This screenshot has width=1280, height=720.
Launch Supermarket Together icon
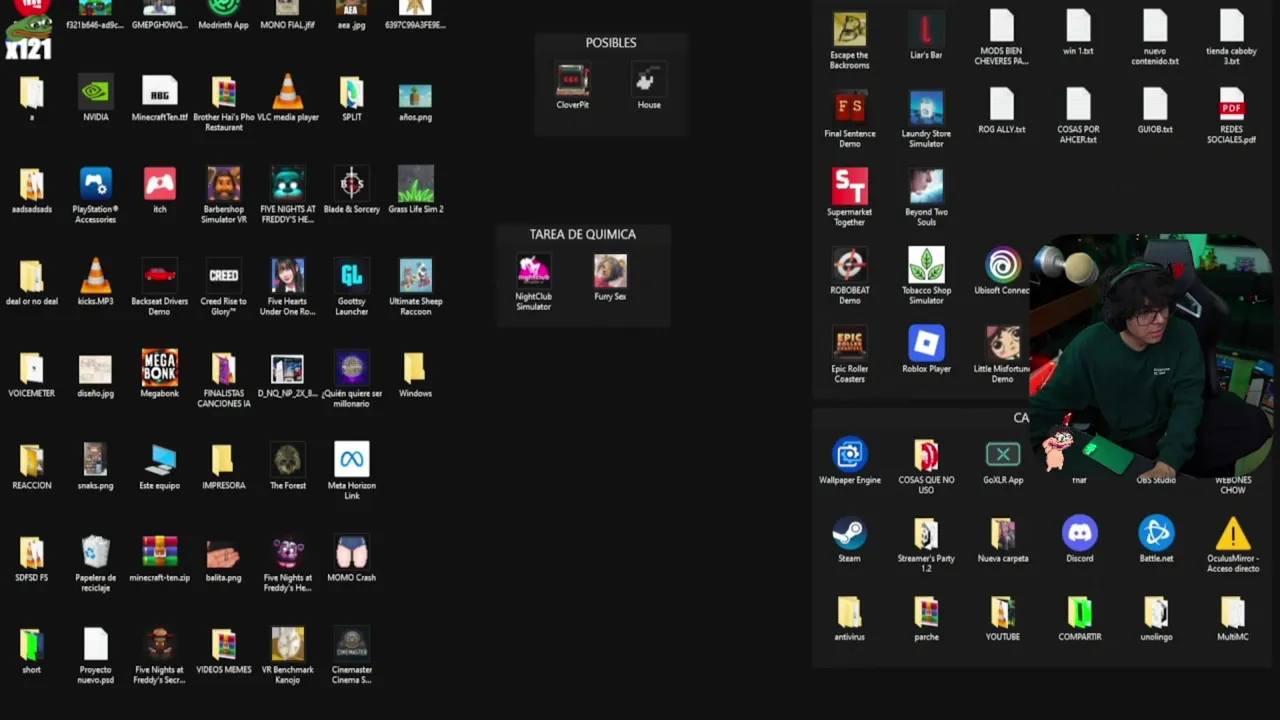click(x=849, y=187)
